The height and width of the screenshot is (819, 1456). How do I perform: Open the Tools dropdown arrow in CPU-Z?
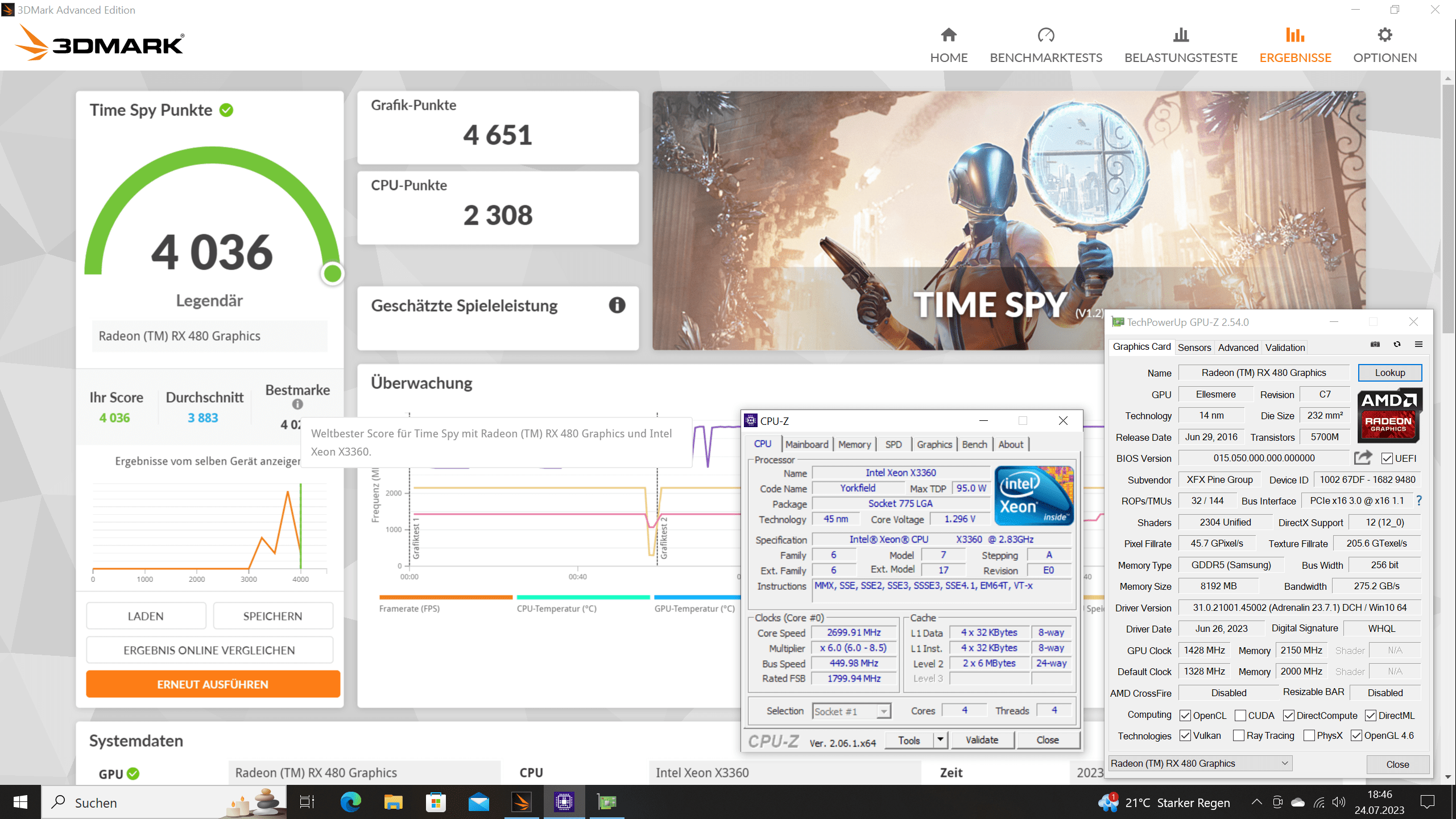click(940, 739)
